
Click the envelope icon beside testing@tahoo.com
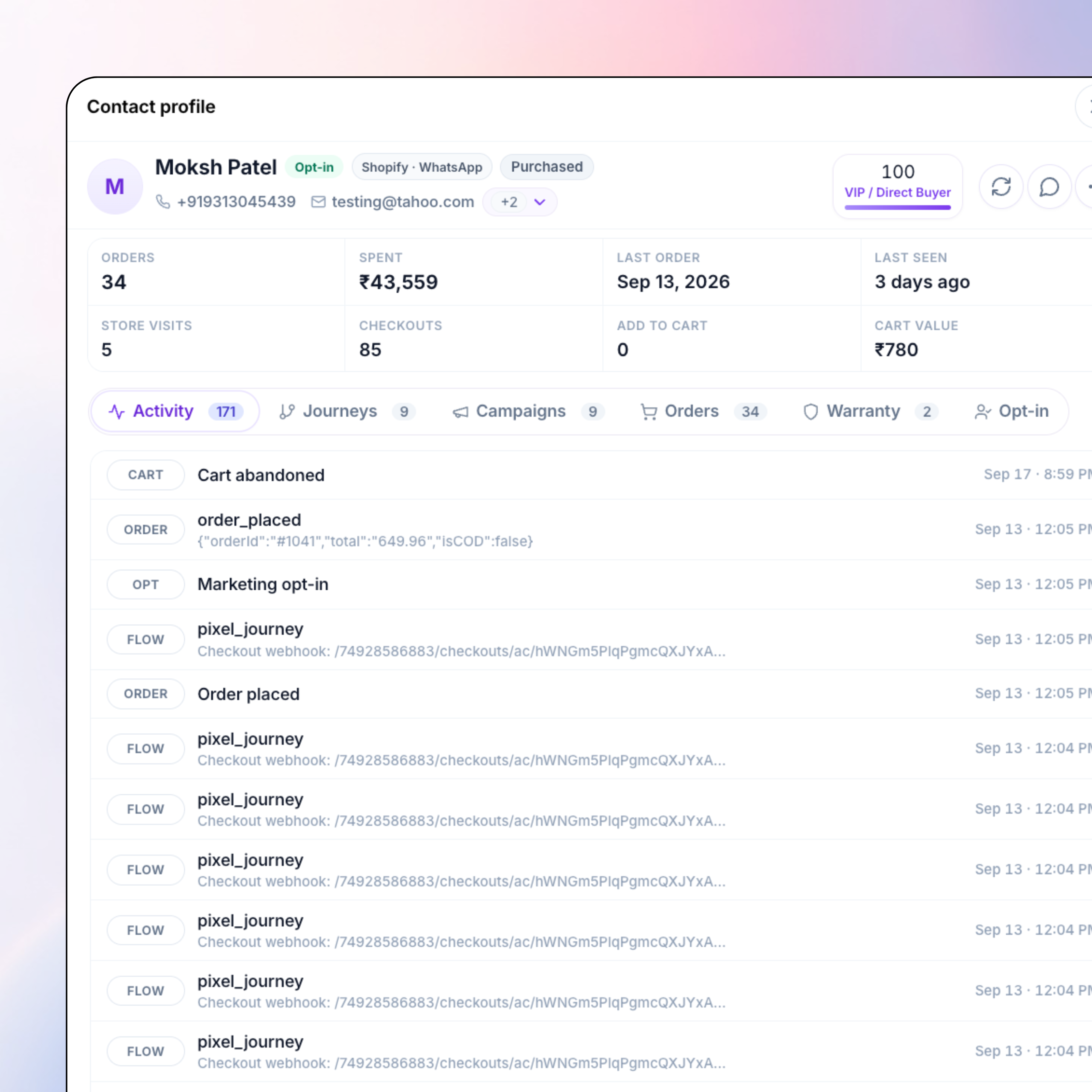point(318,202)
